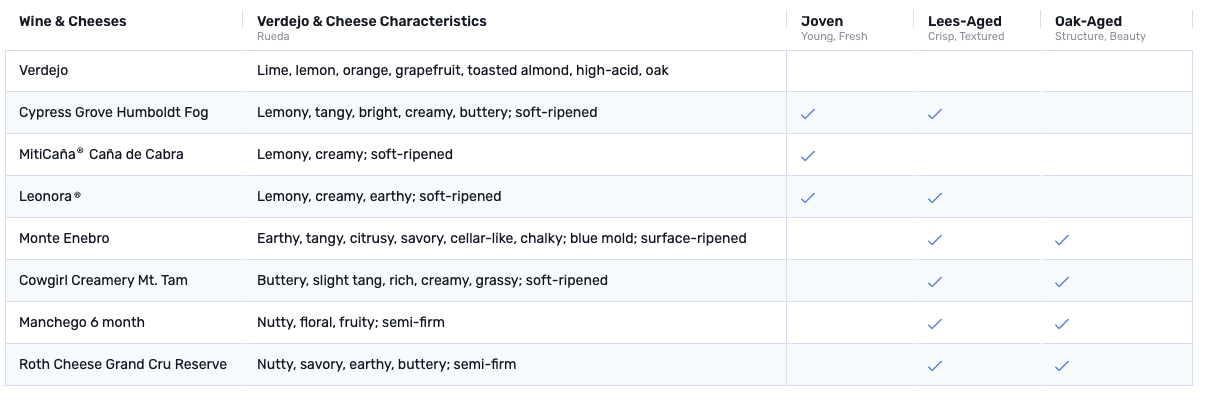Click Roth Grand Cru Lees-Aged checkmark
Viewport: 1205px width, 404px height.
coord(935,366)
